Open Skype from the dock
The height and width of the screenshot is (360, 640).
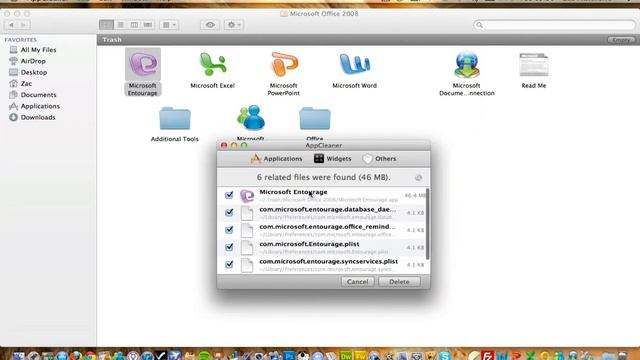445,356
